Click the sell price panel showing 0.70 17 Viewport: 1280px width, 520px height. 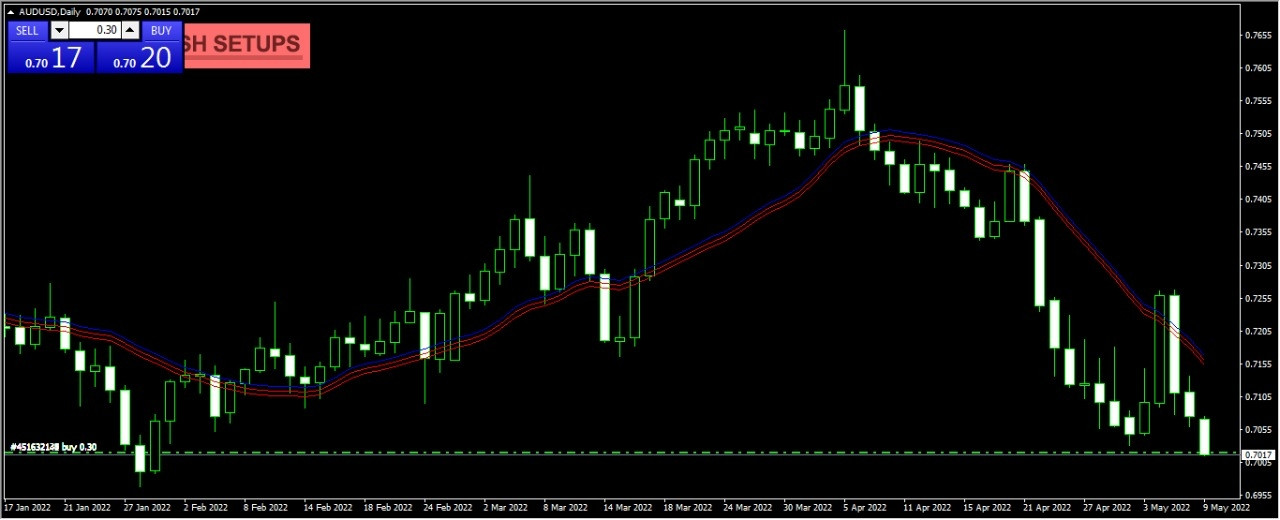(x=51, y=58)
